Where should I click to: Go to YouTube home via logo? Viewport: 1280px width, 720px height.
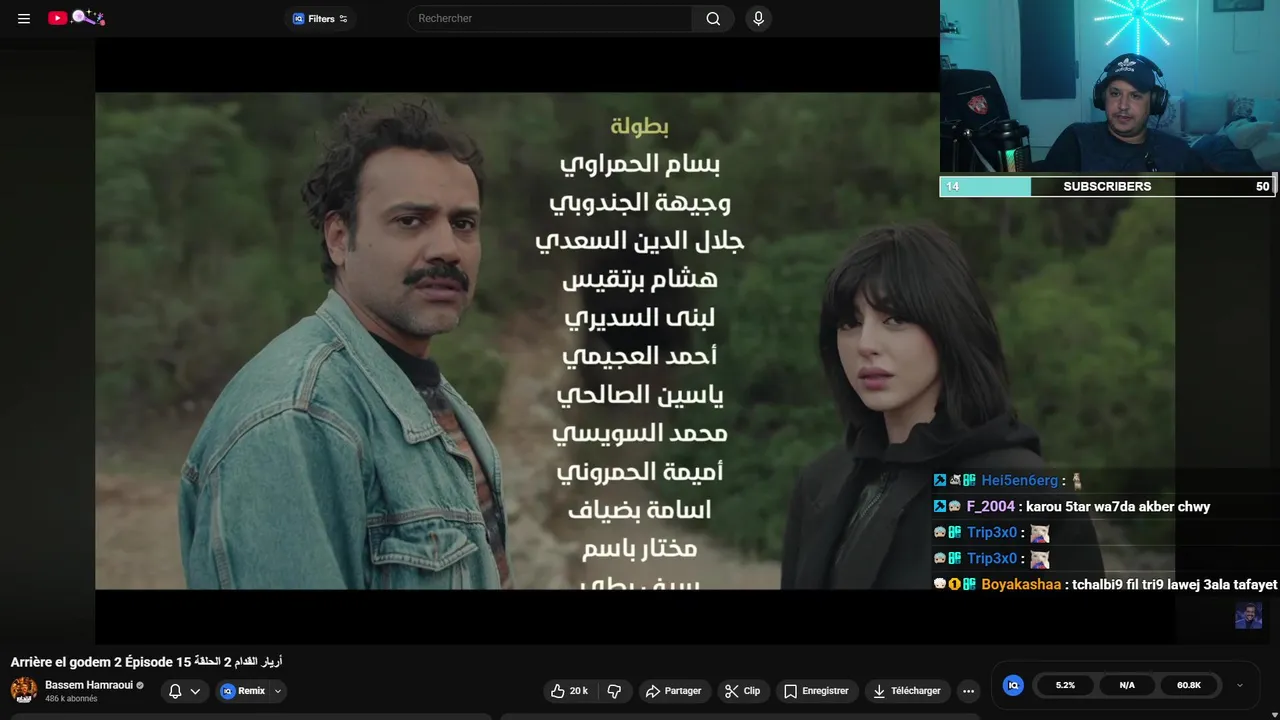pos(76,18)
